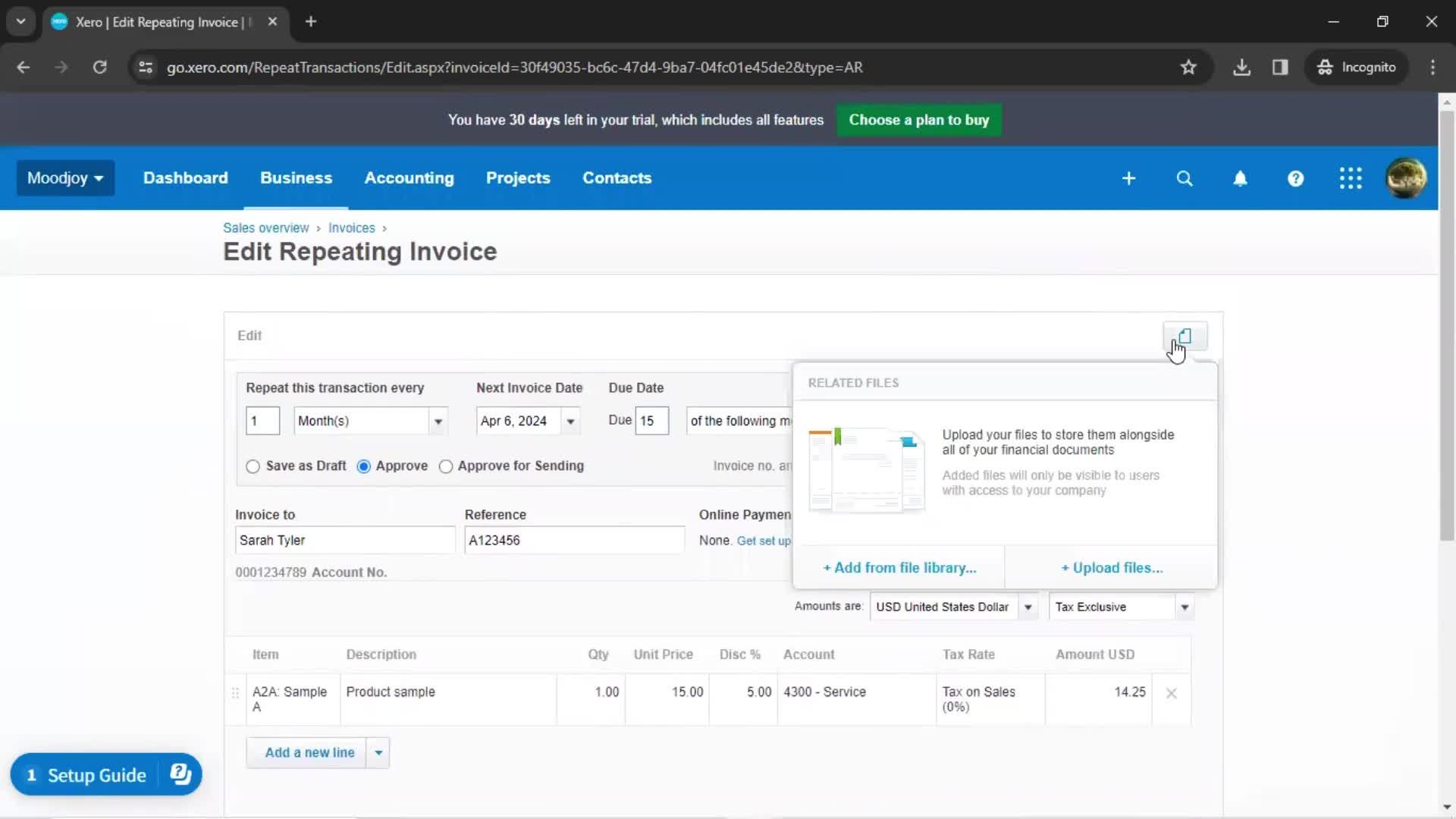This screenshot has width=1456, height=819.
Task: Close the Xero Edit Repeating Invoice tab
Action: tap(272, 21)
